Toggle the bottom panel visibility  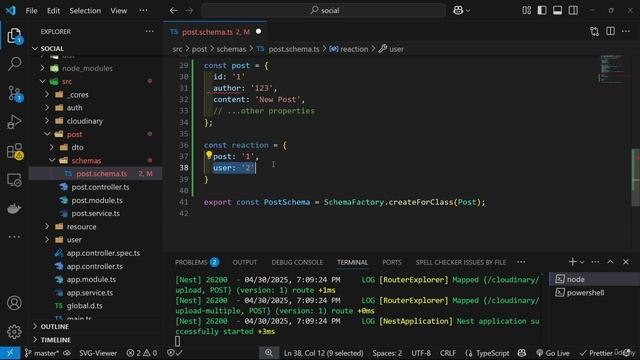558,11
